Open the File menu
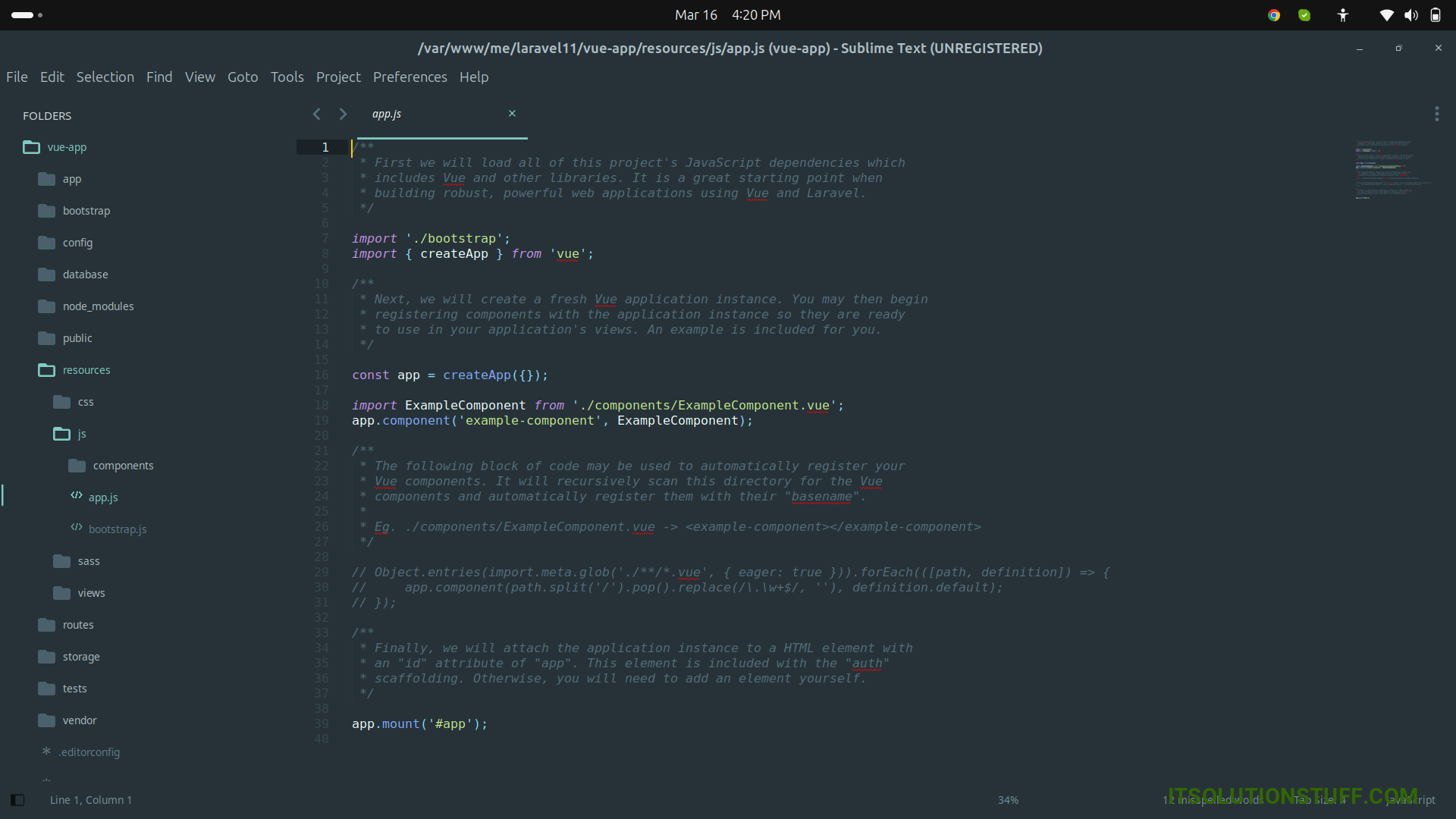This screenshot has height=819, width=1456. (17, 77)
